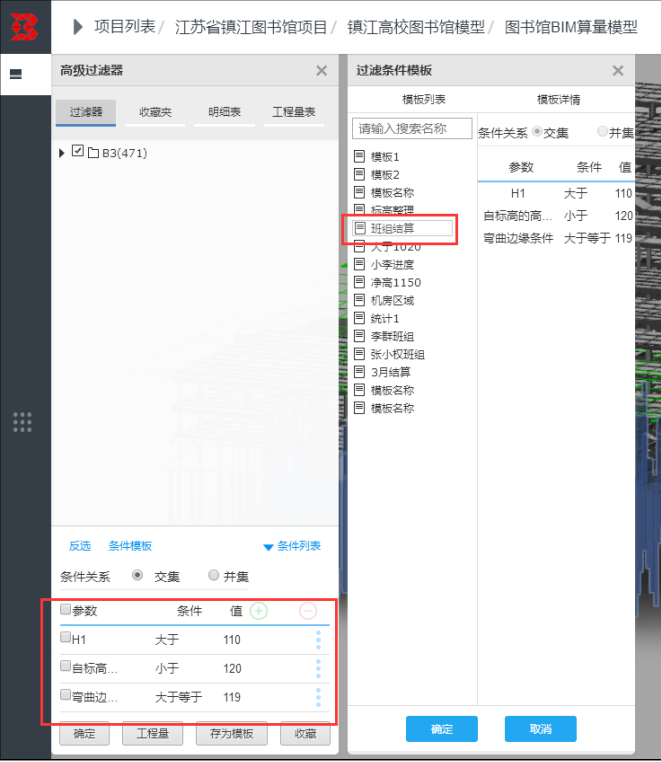This screenshot has width=661, height=762.
Task: Select the 模板1 template name
Action: tap(385, 157)
